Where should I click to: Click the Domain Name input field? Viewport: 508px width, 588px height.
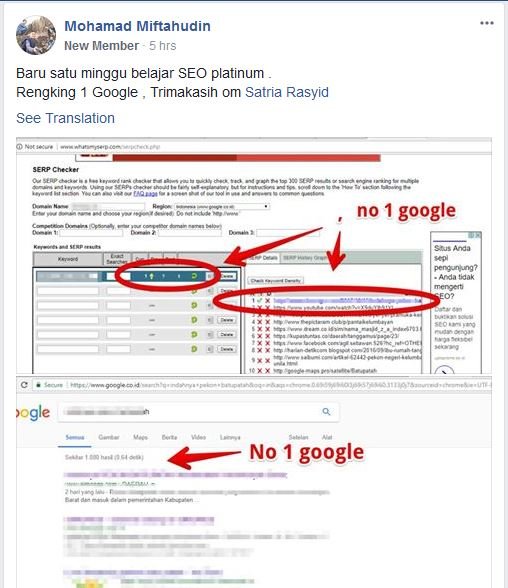click(108, 206)
